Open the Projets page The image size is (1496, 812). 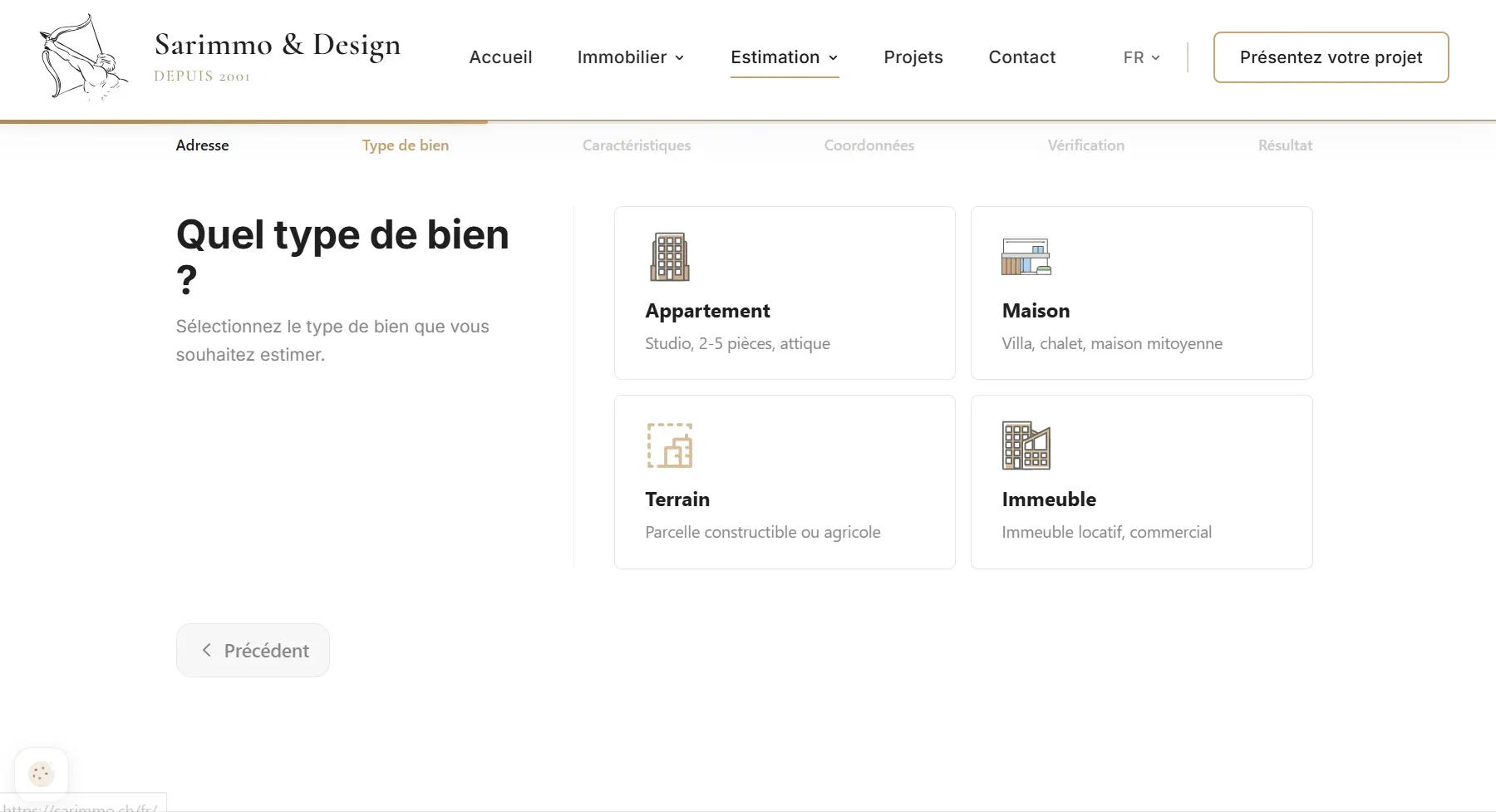pyautogui.click(x=913, y=57)
